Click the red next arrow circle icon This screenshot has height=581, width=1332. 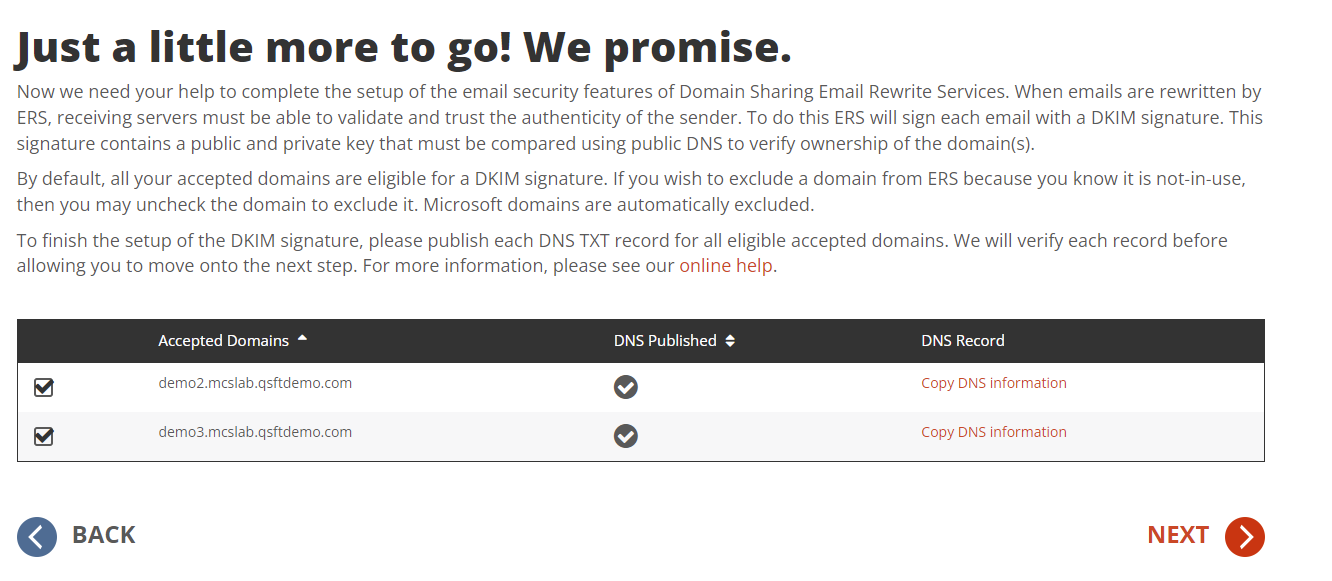(x=1245, y=537)
